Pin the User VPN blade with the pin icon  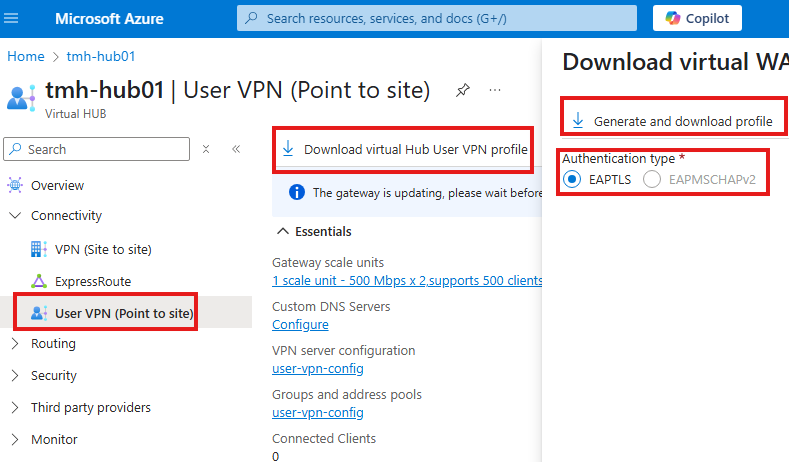(462, 91)
